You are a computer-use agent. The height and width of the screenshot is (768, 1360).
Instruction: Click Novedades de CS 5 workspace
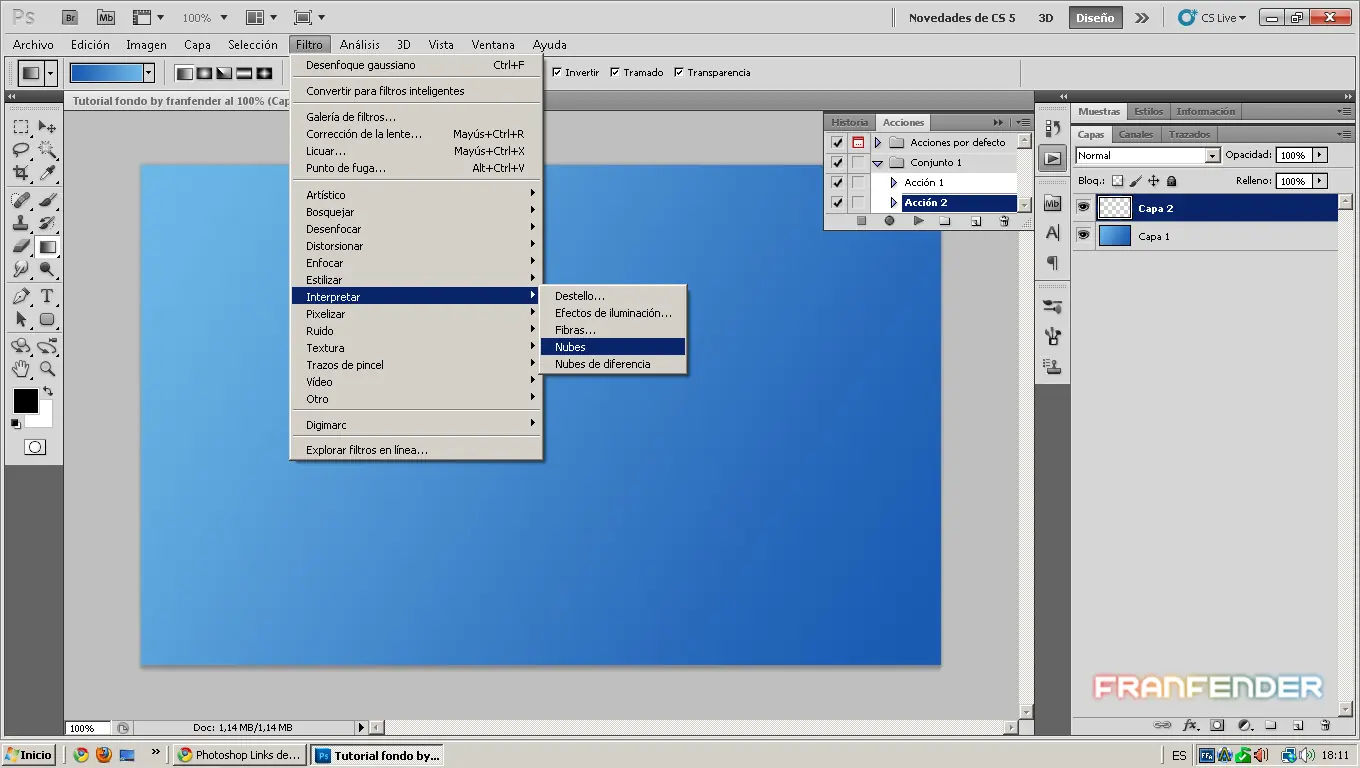click(x=961, y=18)
